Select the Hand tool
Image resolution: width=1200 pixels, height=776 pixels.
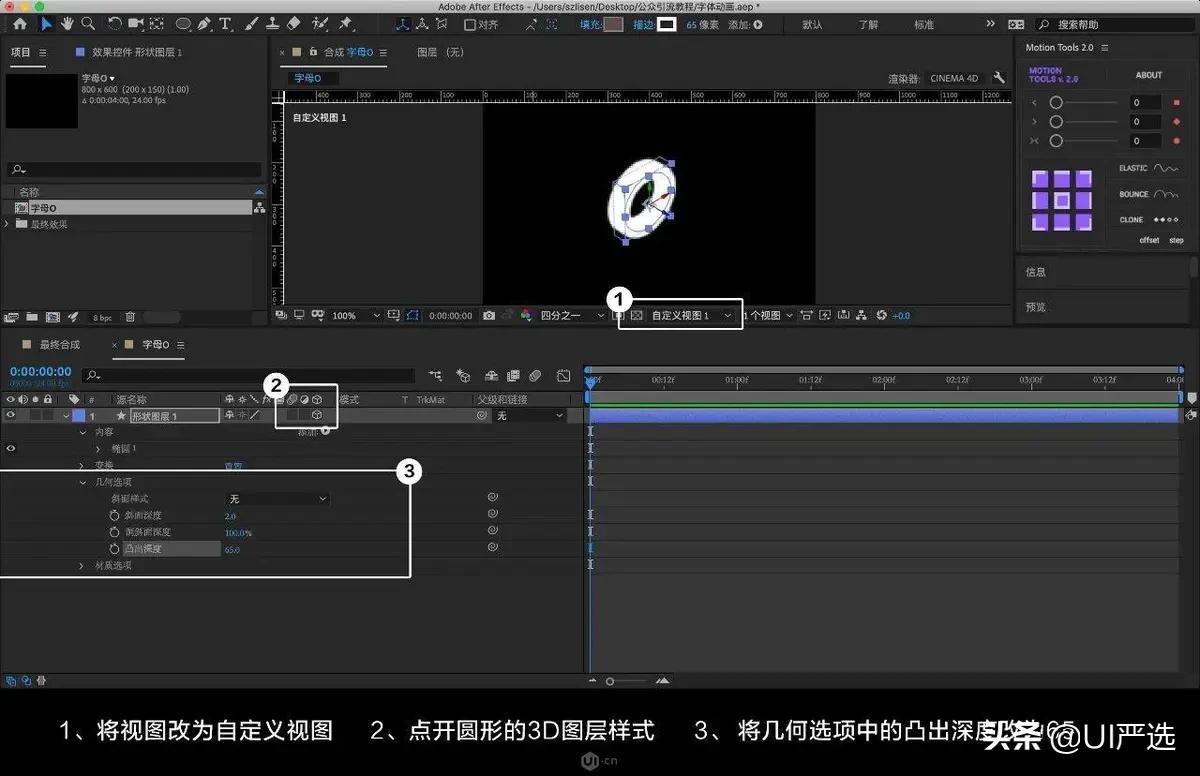67,23
